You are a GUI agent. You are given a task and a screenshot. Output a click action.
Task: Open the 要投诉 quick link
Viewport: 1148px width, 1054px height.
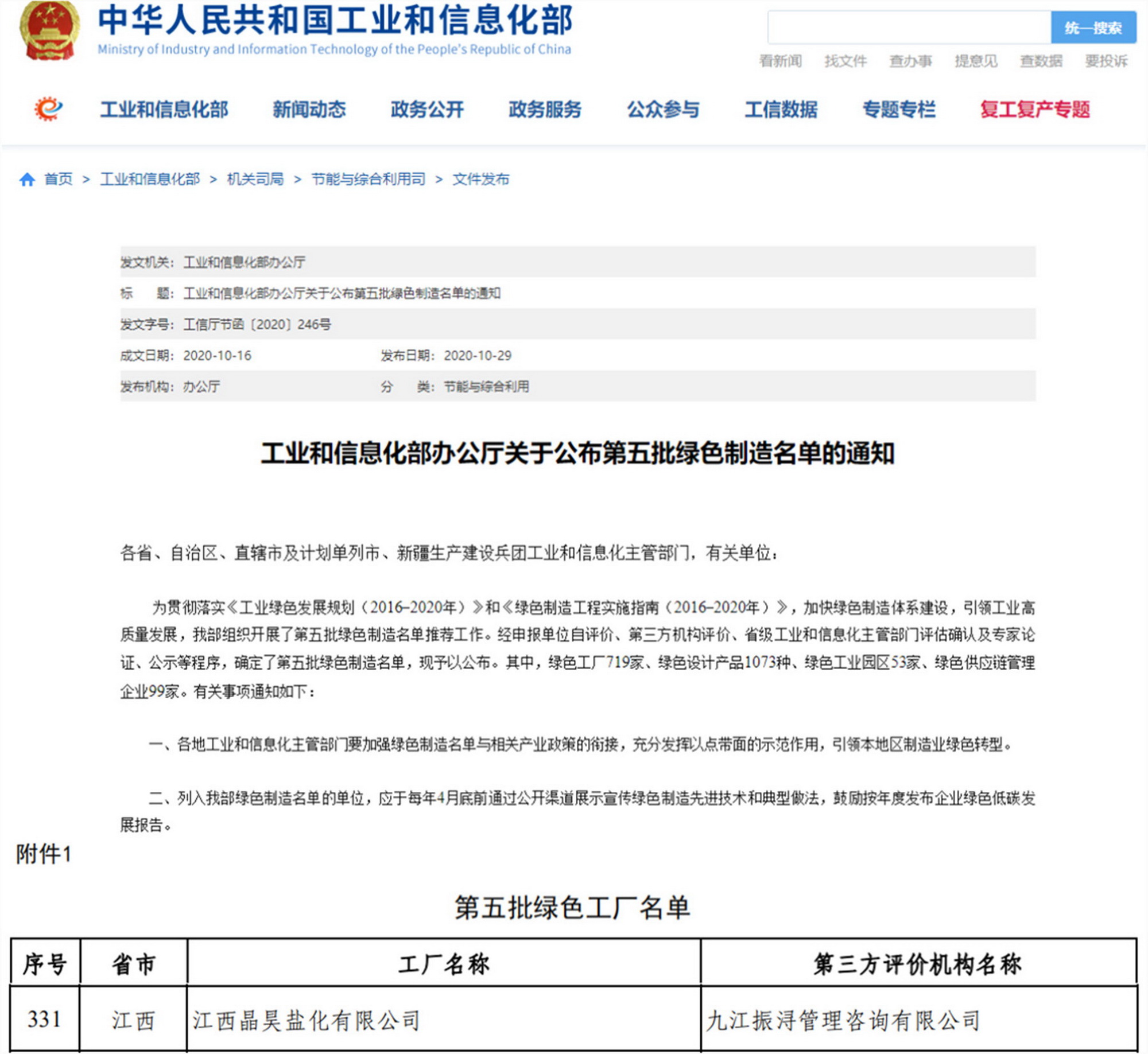click(x=1106, y=61)
